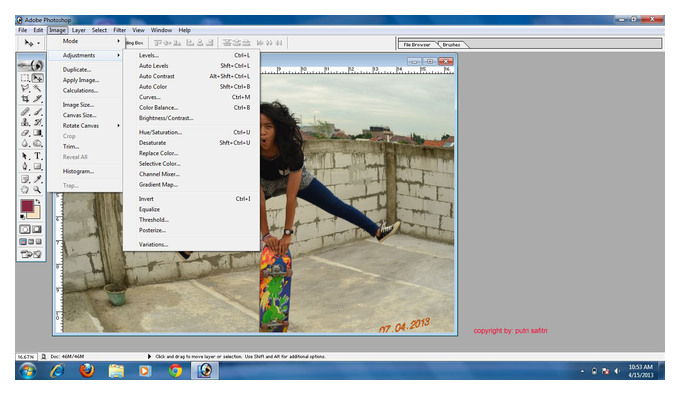The width and height of the screenshot is (680, 395).
Task: Open Windows Media Player from taskbar
Action: pyautogui.click(x=145, y=371)
